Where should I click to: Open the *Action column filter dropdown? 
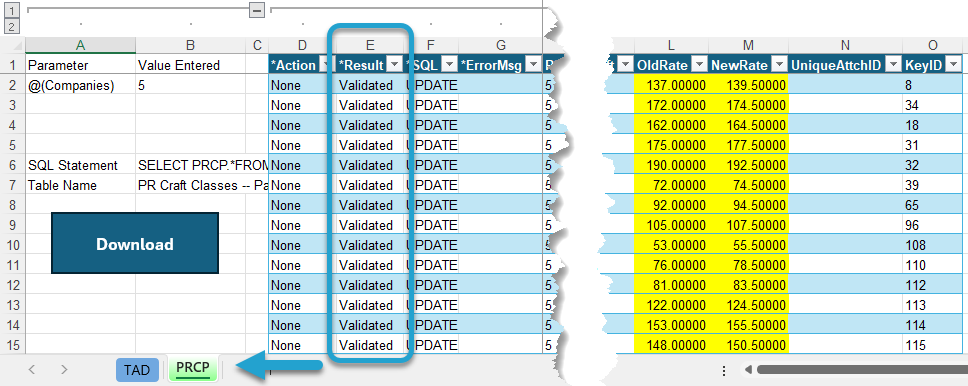coord(325,65)
